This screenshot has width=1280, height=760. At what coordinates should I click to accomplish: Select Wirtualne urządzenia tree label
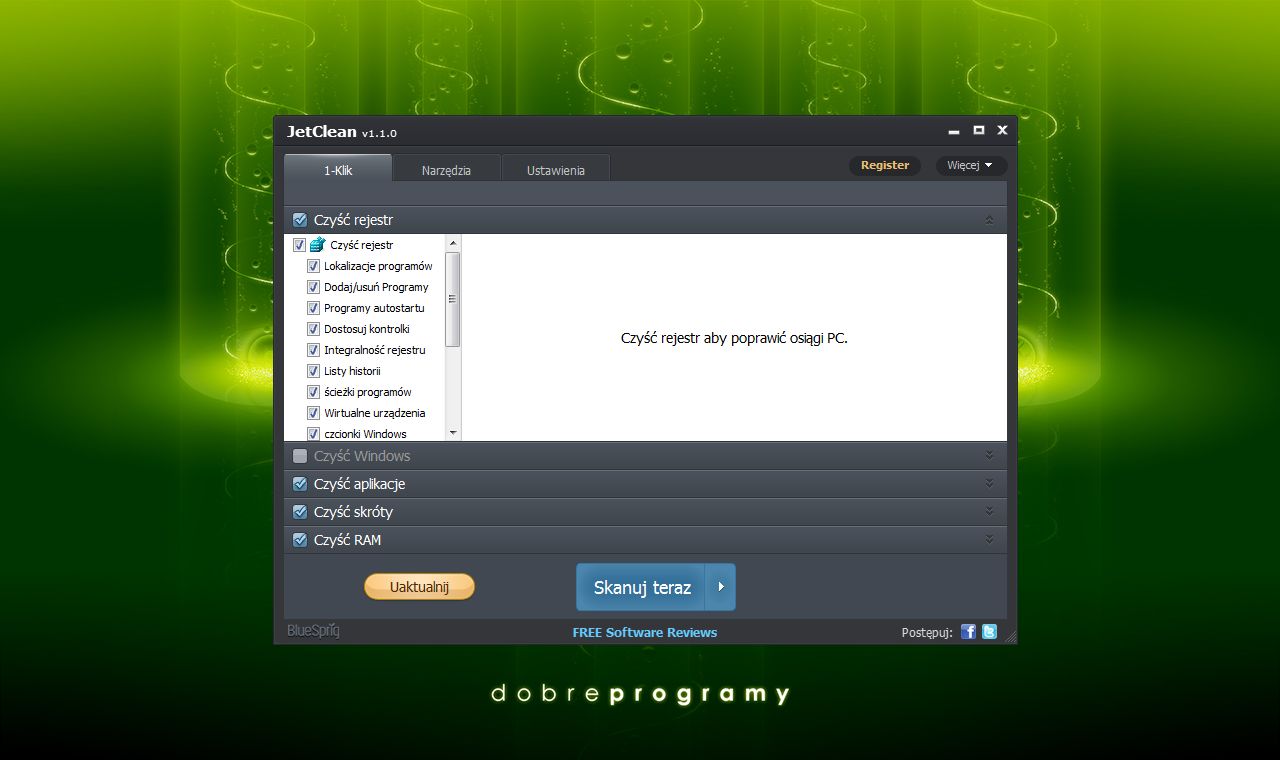tap(375, 413)
